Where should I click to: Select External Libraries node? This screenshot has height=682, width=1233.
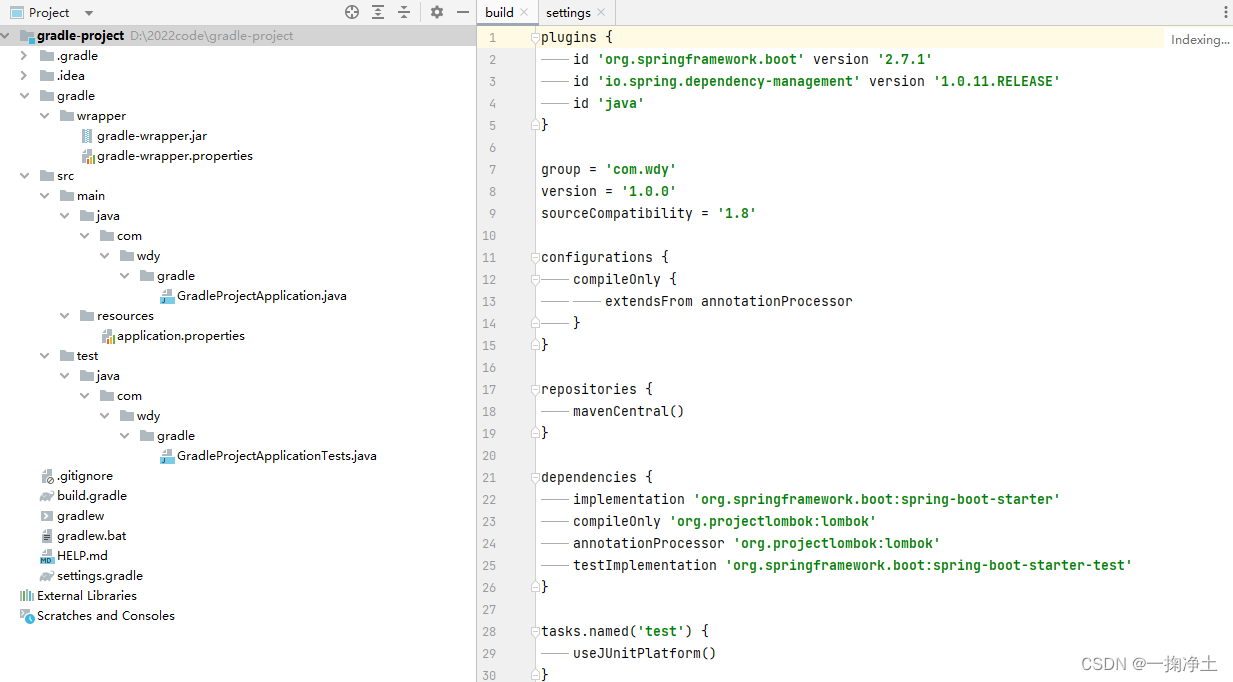coord(87,596)
